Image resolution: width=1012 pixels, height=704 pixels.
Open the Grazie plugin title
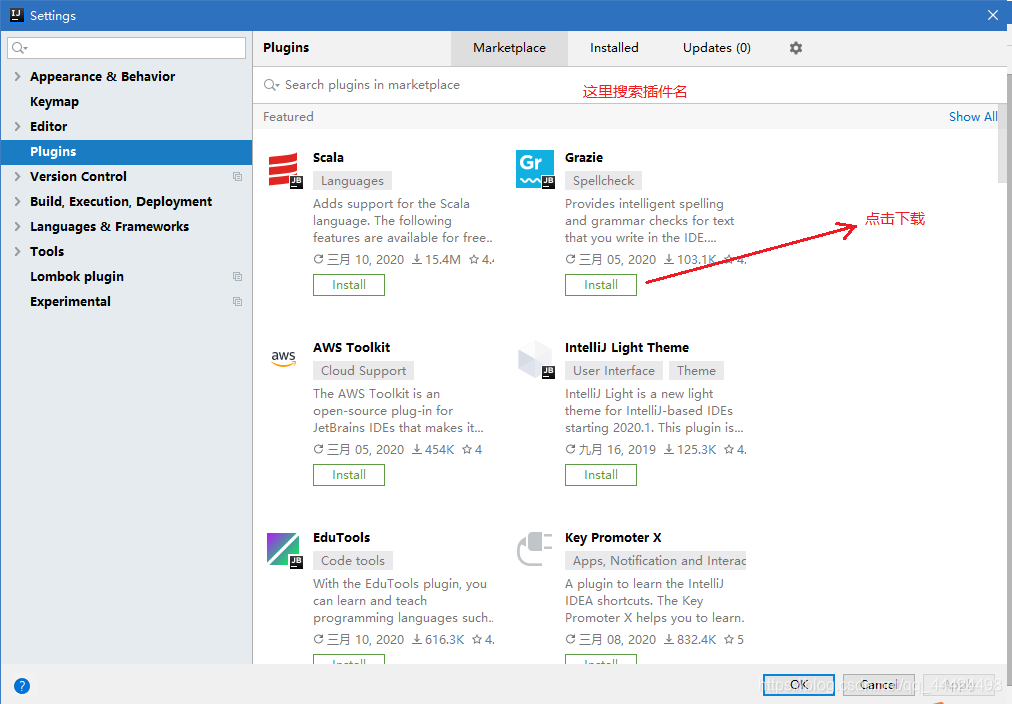tap(583, 157)
